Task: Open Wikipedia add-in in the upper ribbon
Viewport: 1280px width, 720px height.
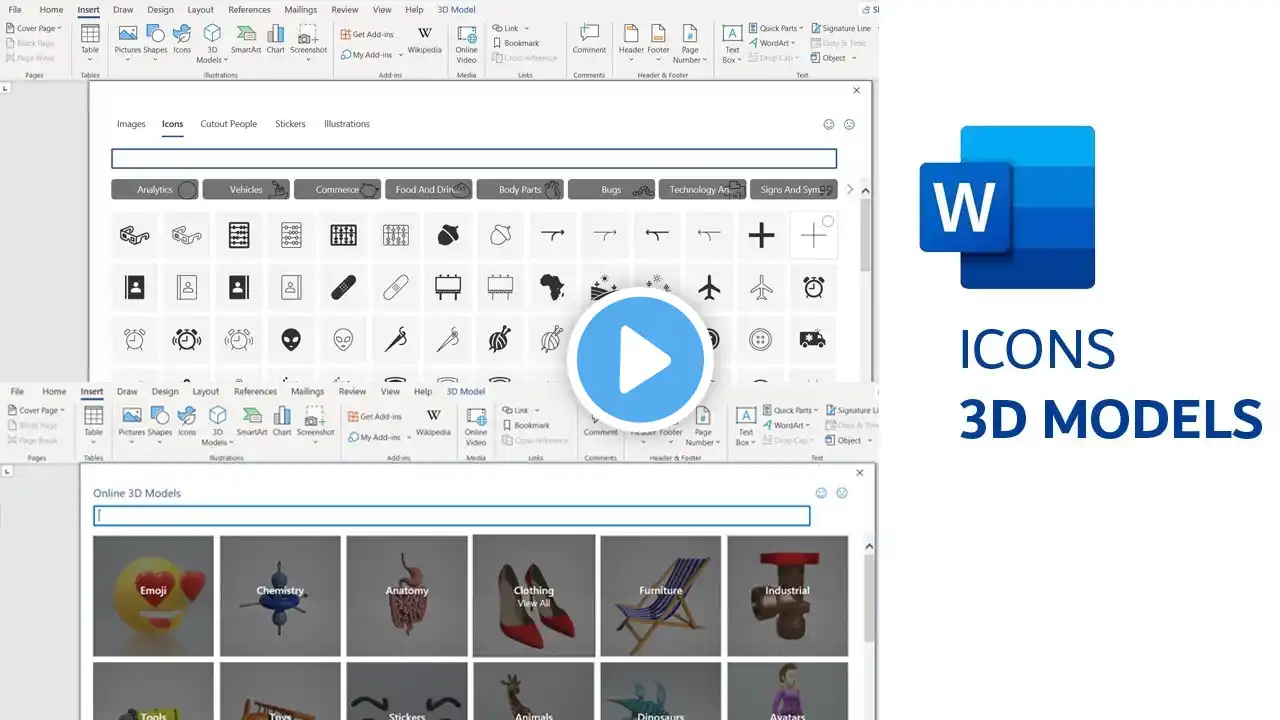Action: [424, 40]
